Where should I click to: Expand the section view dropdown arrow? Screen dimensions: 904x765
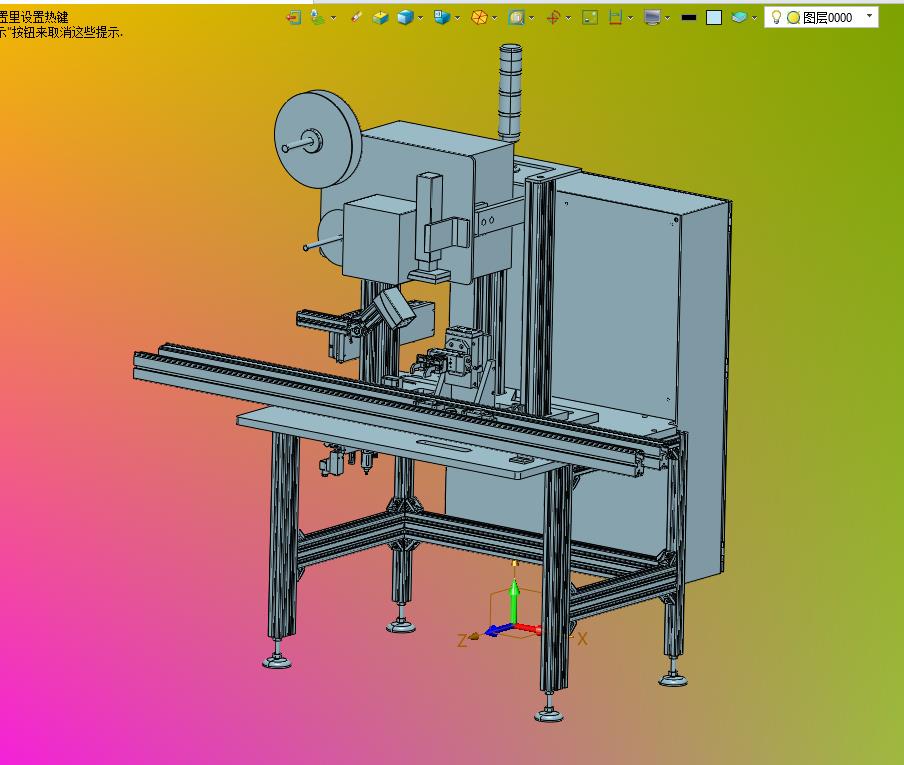[x=630, y=18]
